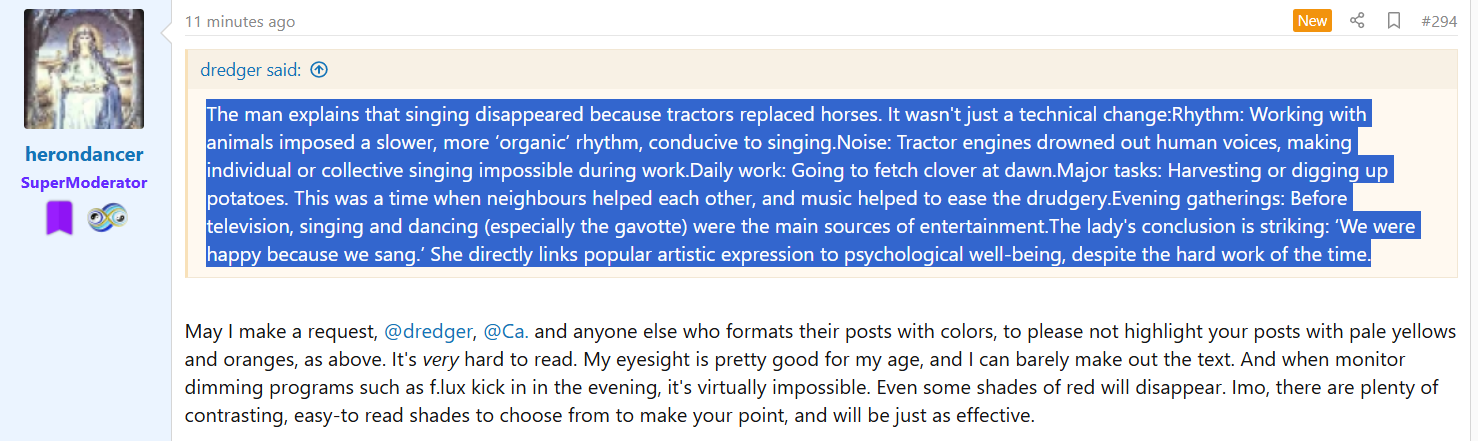The height and width of the screenshot is (441, 1478).
Task: Click the infinity symbol badge icon
Action: (x=107, y=218)
